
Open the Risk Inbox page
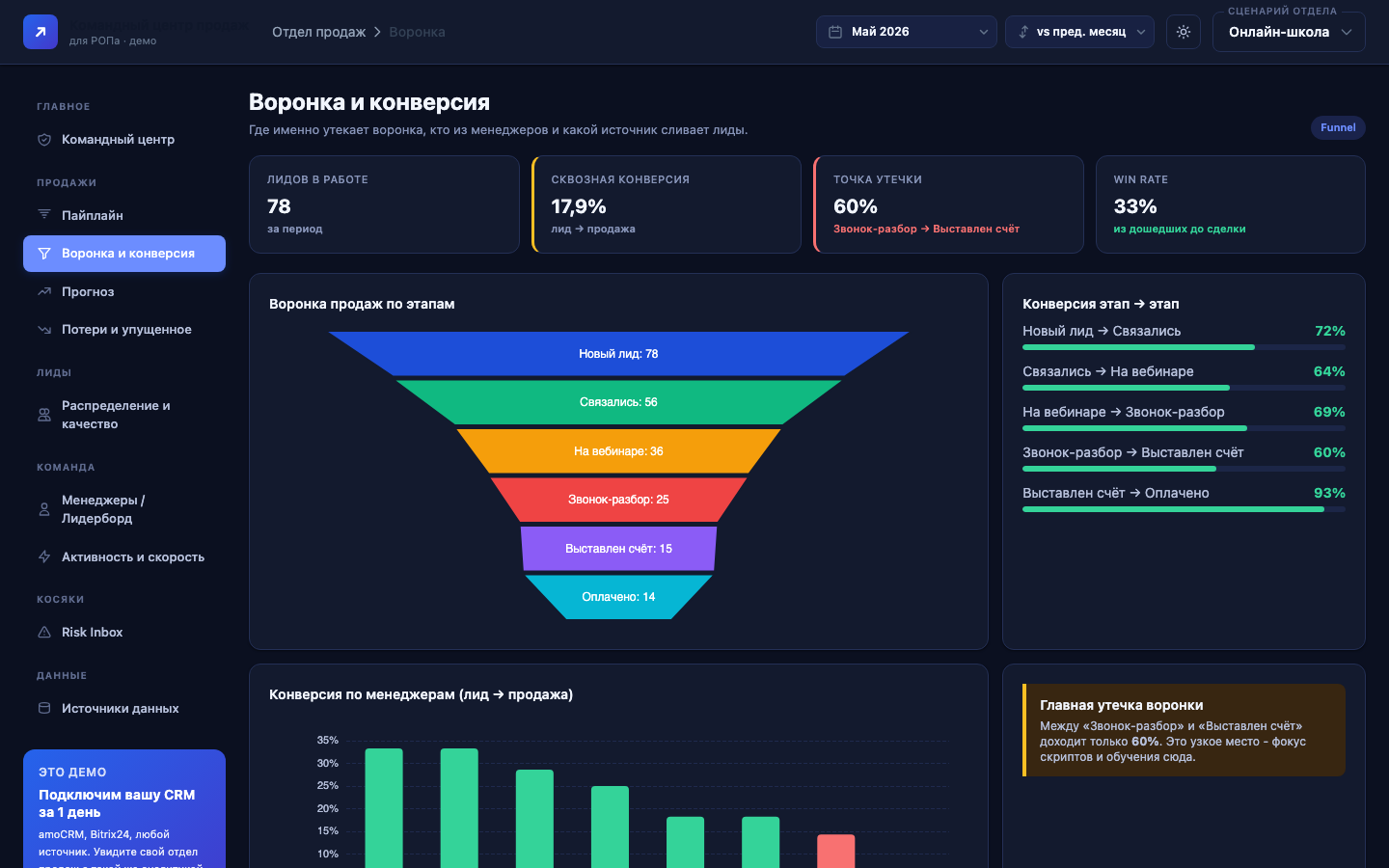pyautogui.click(x=124, y=633)
